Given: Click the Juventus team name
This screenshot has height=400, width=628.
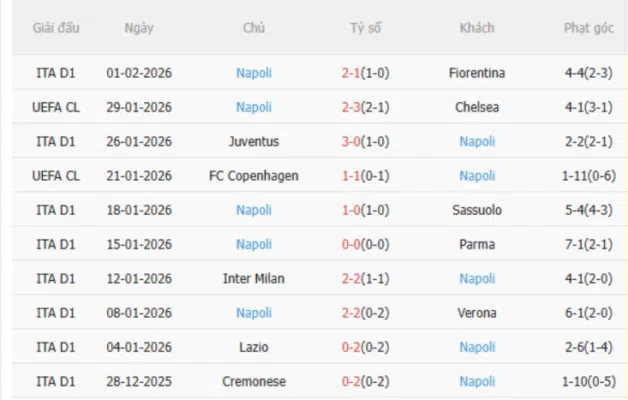Looking at the screenshot, I should [254, 141].
